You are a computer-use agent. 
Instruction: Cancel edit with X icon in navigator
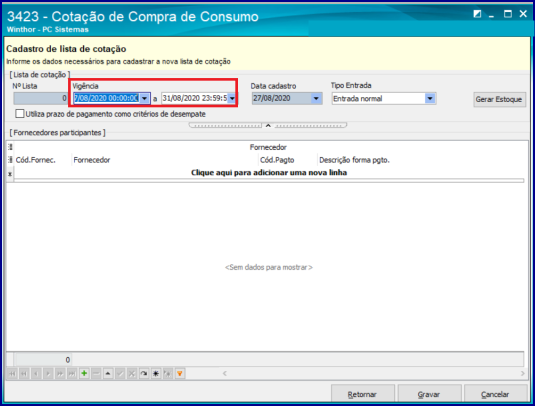(132, 374)
